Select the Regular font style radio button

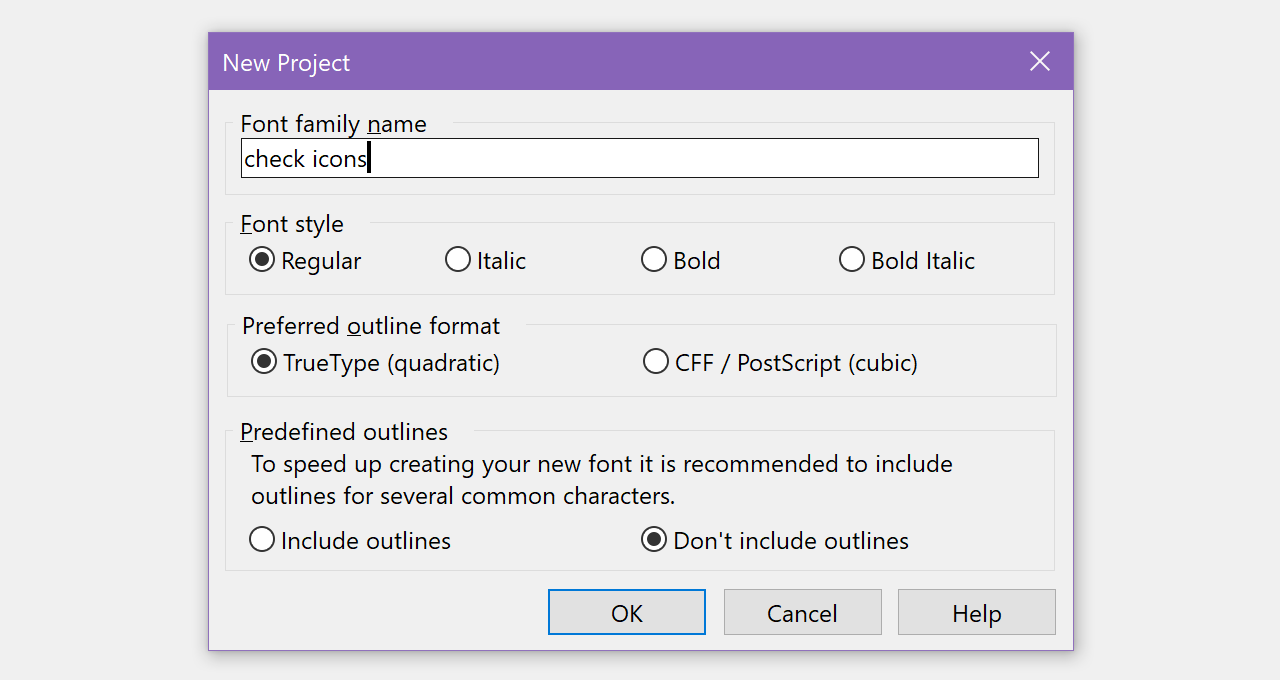click(x=262, y=260)
